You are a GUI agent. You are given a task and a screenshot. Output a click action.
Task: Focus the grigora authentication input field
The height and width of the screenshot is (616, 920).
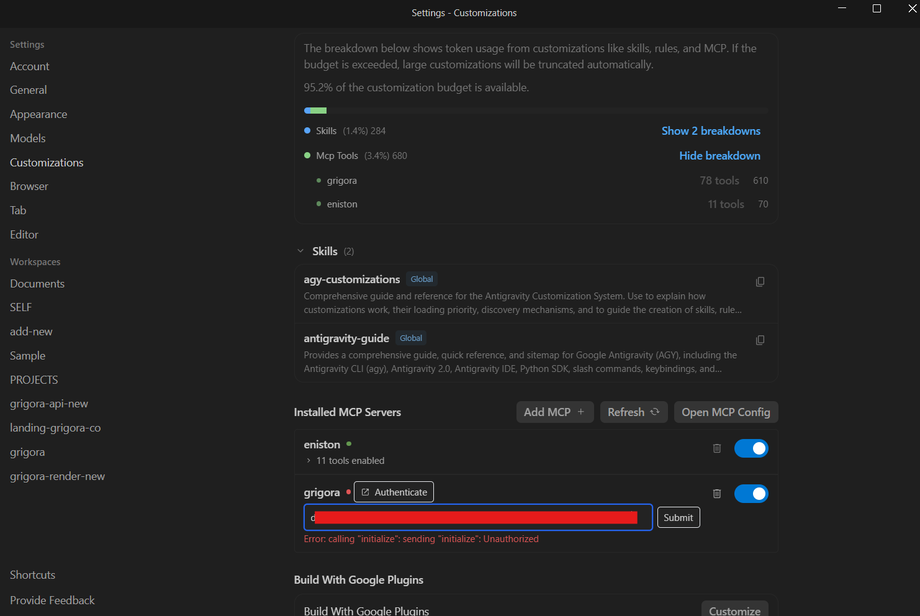point(478,517)
